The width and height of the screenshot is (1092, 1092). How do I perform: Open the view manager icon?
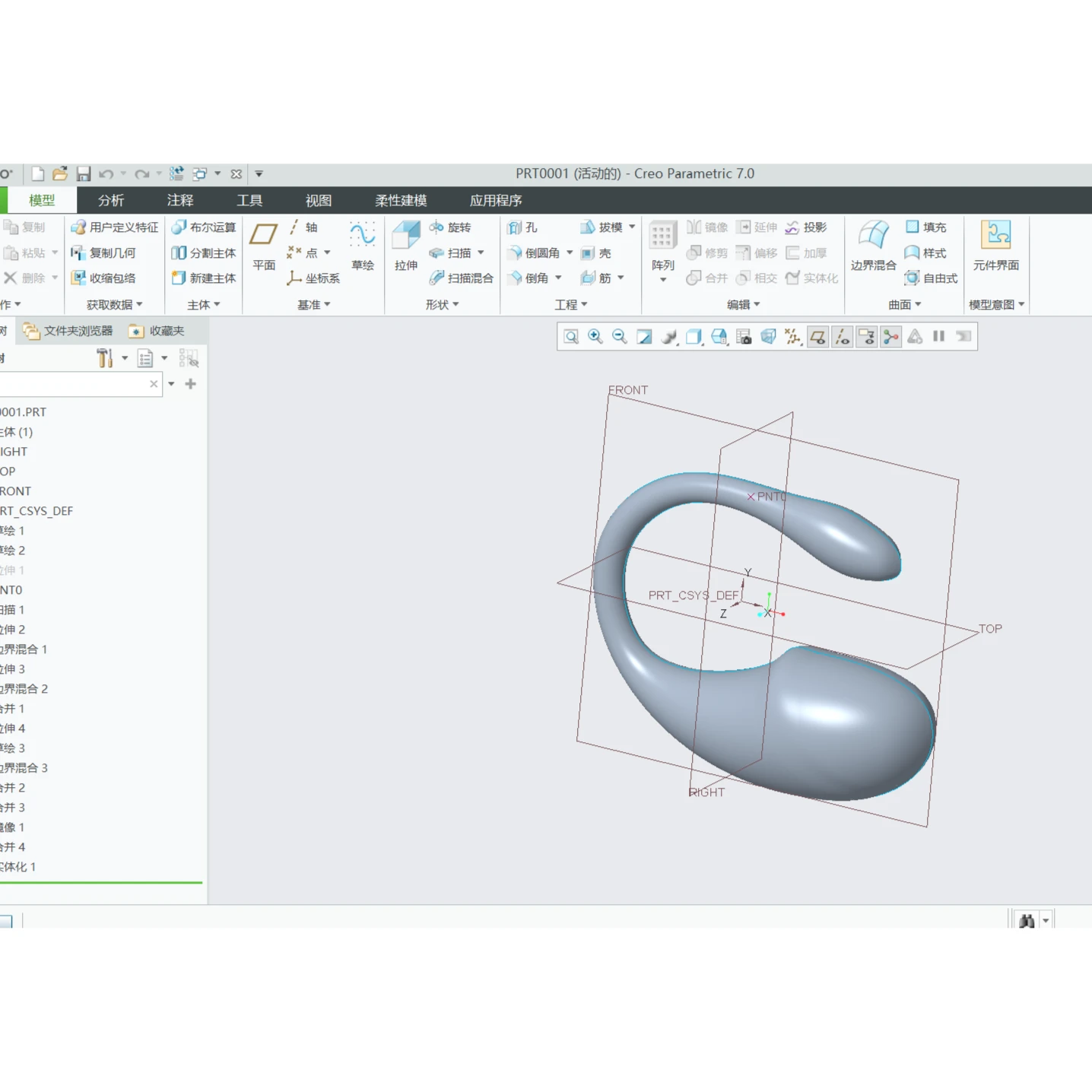744,337
